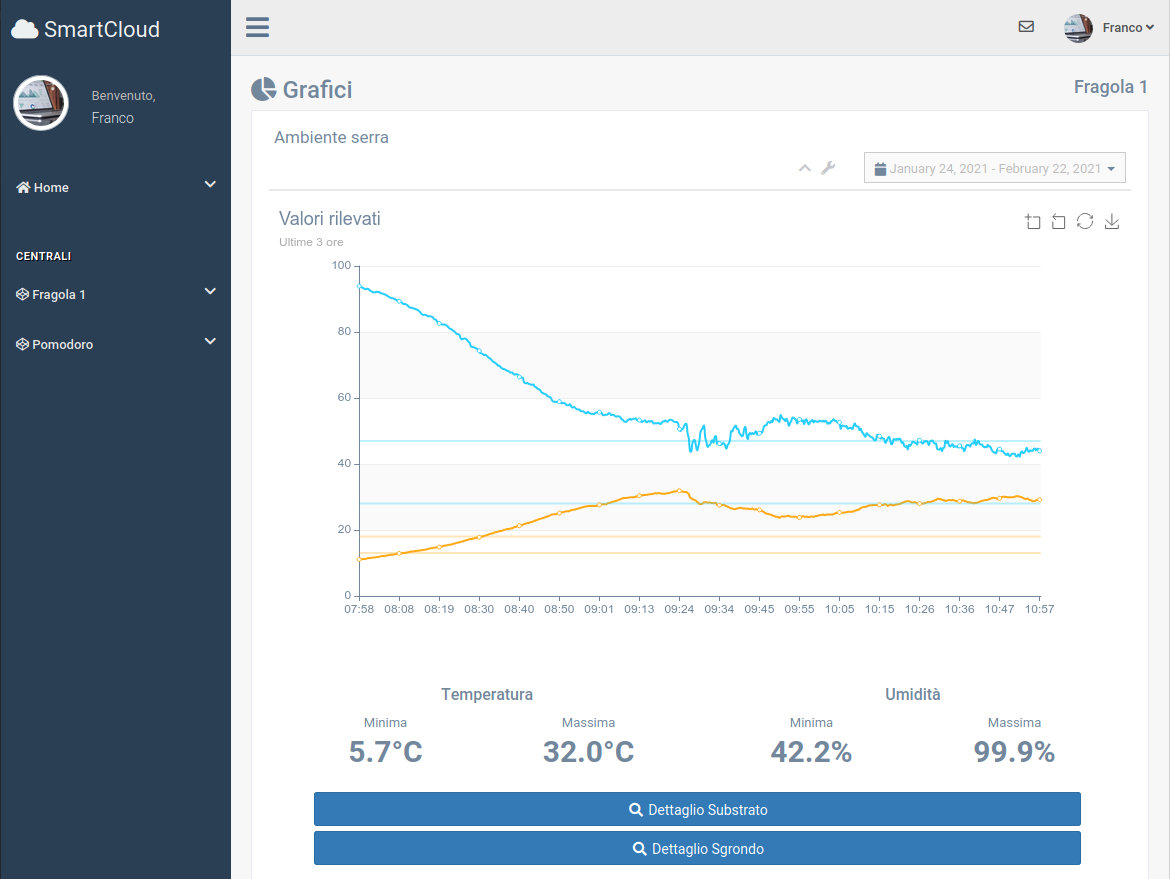Click the header user avatar picture

coord(1078,28)
